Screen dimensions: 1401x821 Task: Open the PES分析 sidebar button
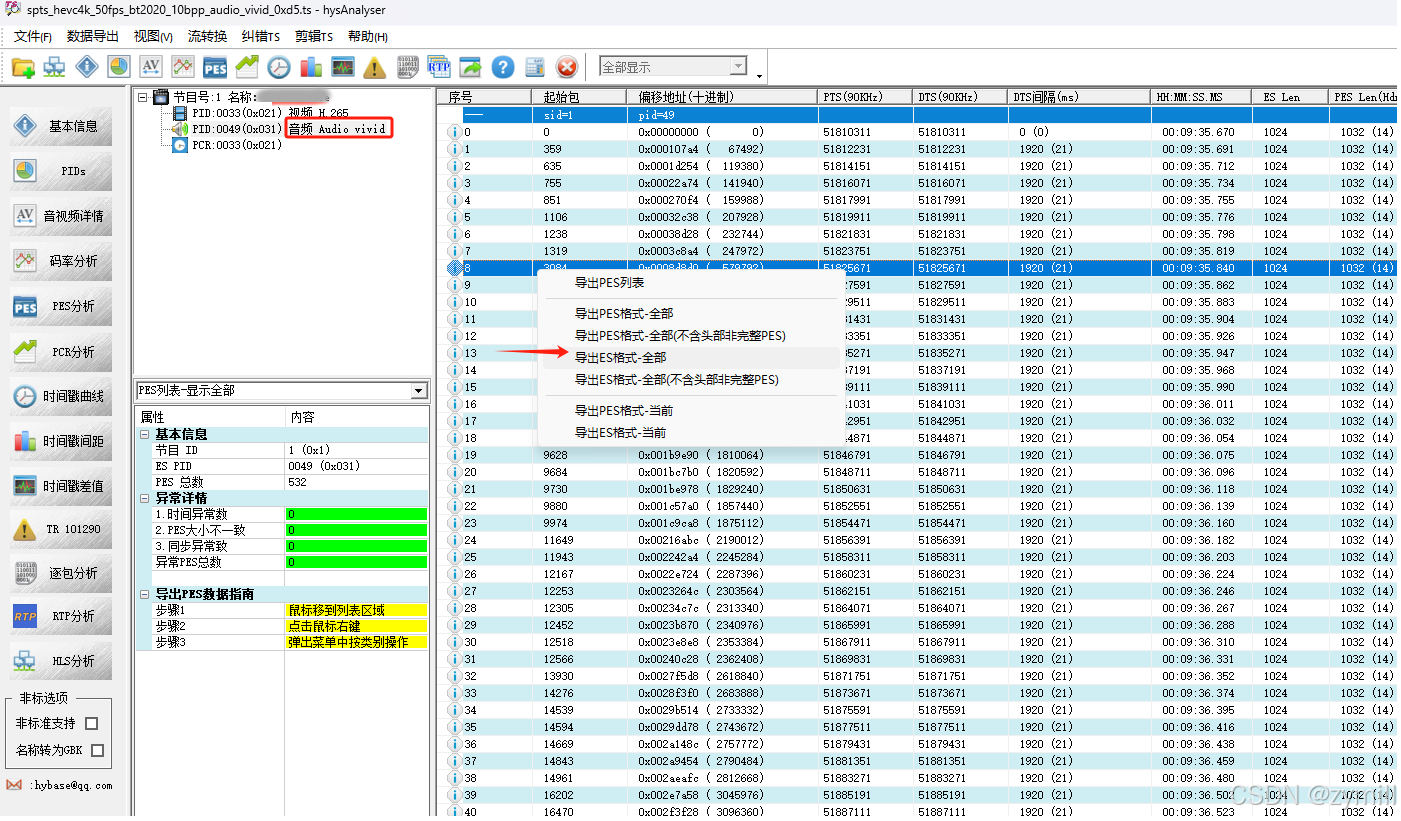tap(61, 306)
